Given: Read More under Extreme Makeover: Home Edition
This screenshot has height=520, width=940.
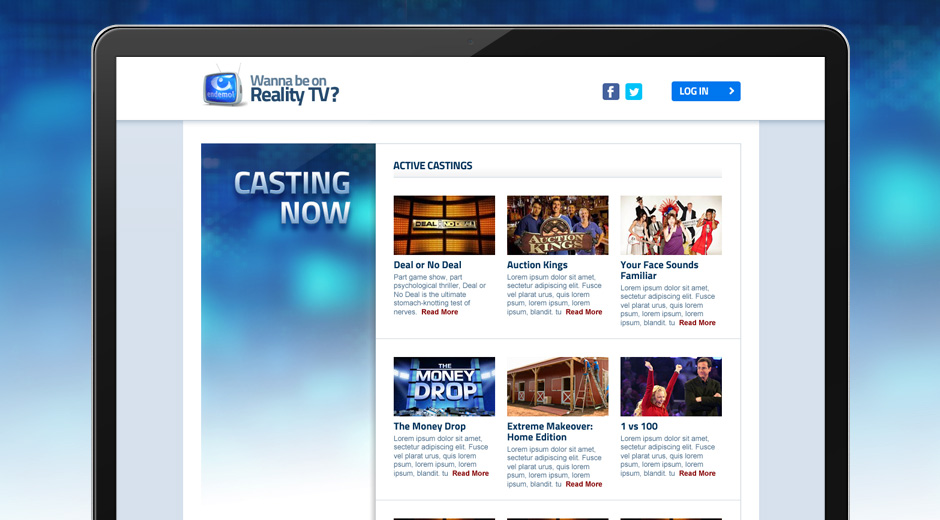Looking at the screenshot, I should point(584,484).
